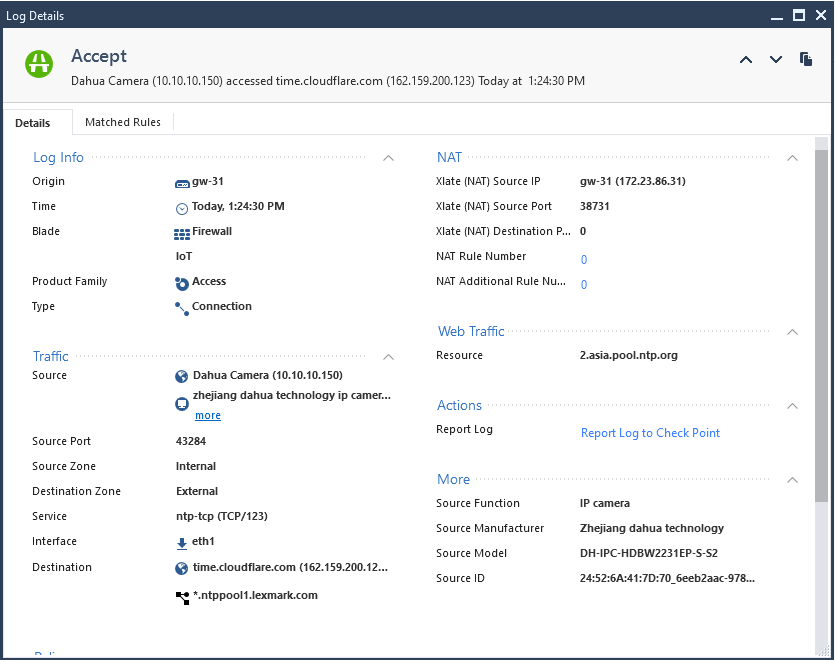Click the Connection type icon
Screen dimensions: 835x660
(x=182, y=306)
